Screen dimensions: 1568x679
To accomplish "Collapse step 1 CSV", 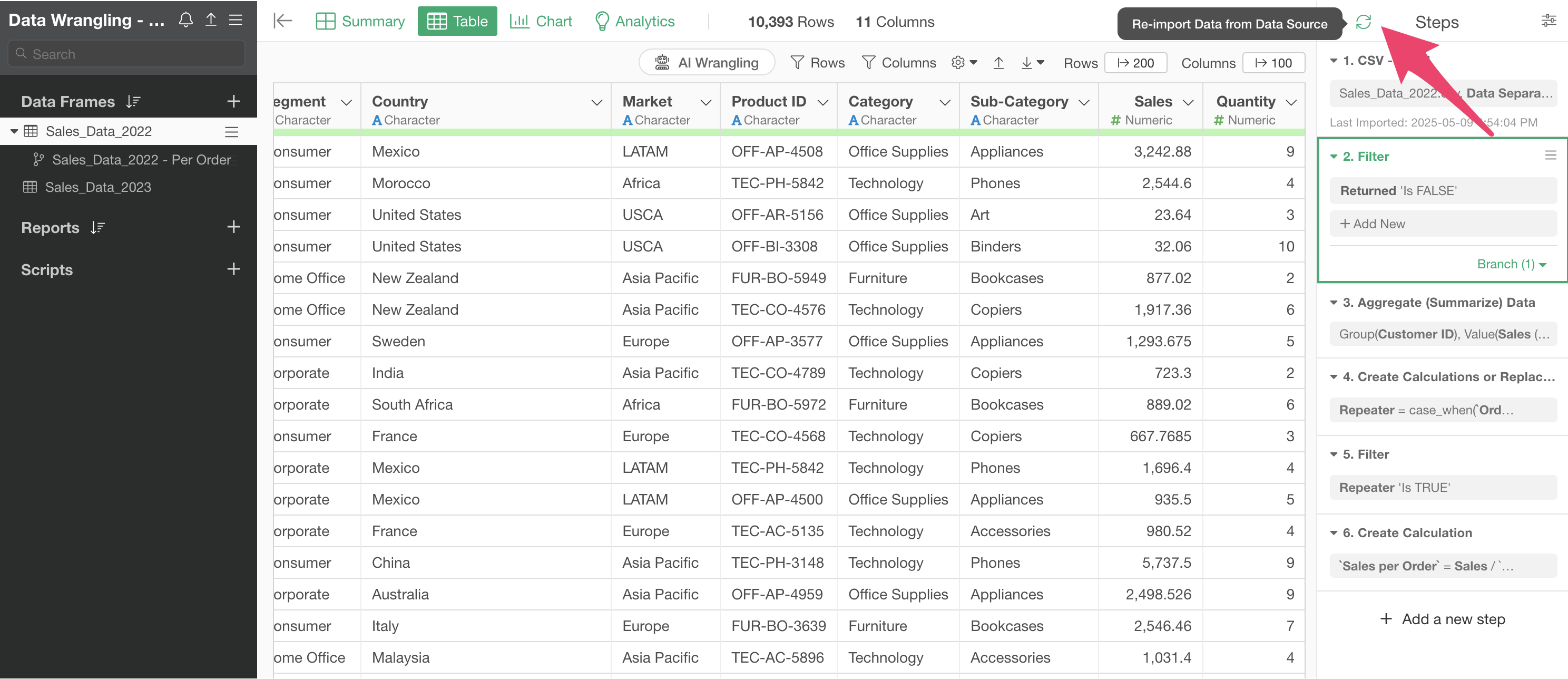I will [x=1334, y=61].
